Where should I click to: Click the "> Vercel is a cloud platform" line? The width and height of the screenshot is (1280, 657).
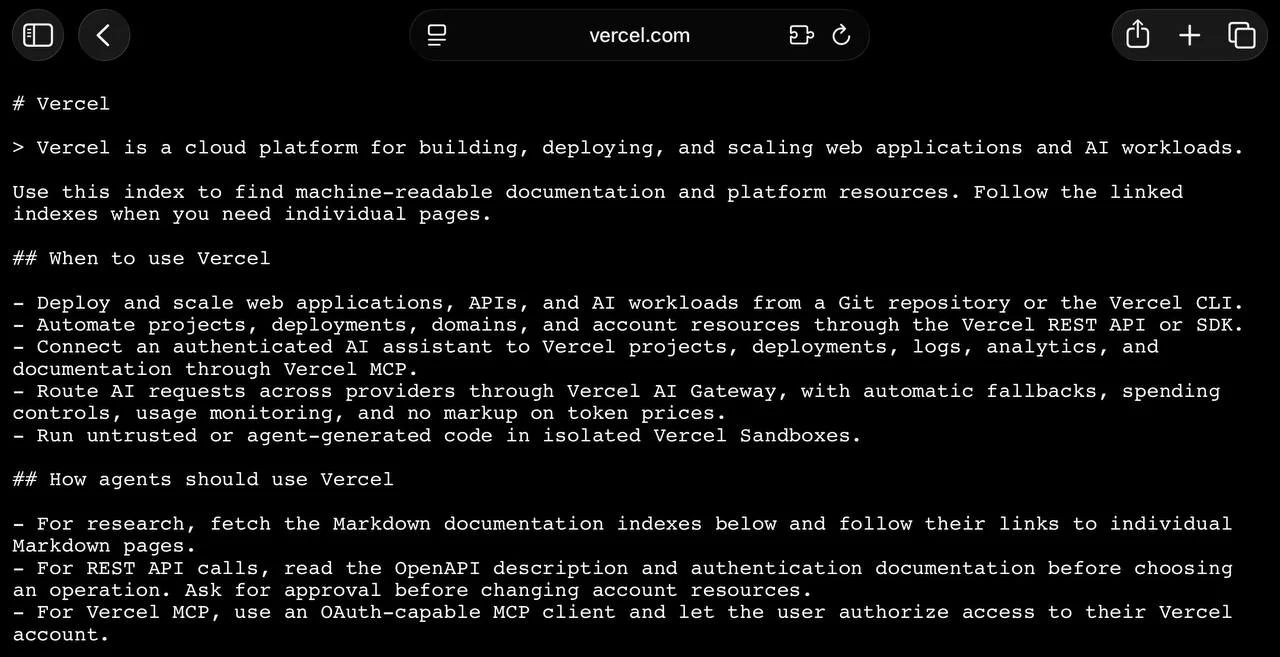pos(628,148)
